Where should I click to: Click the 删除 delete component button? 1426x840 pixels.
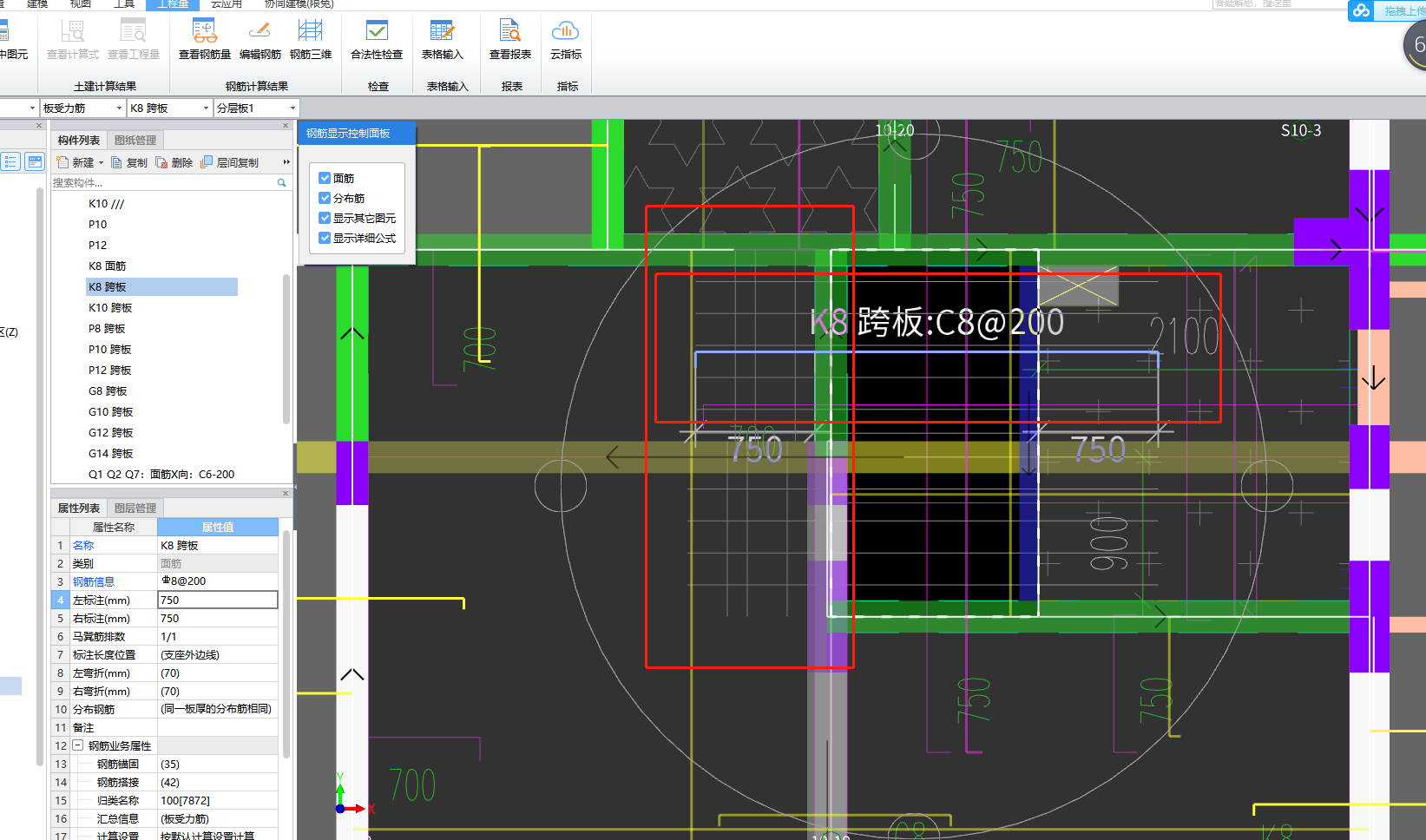[174, 162]
